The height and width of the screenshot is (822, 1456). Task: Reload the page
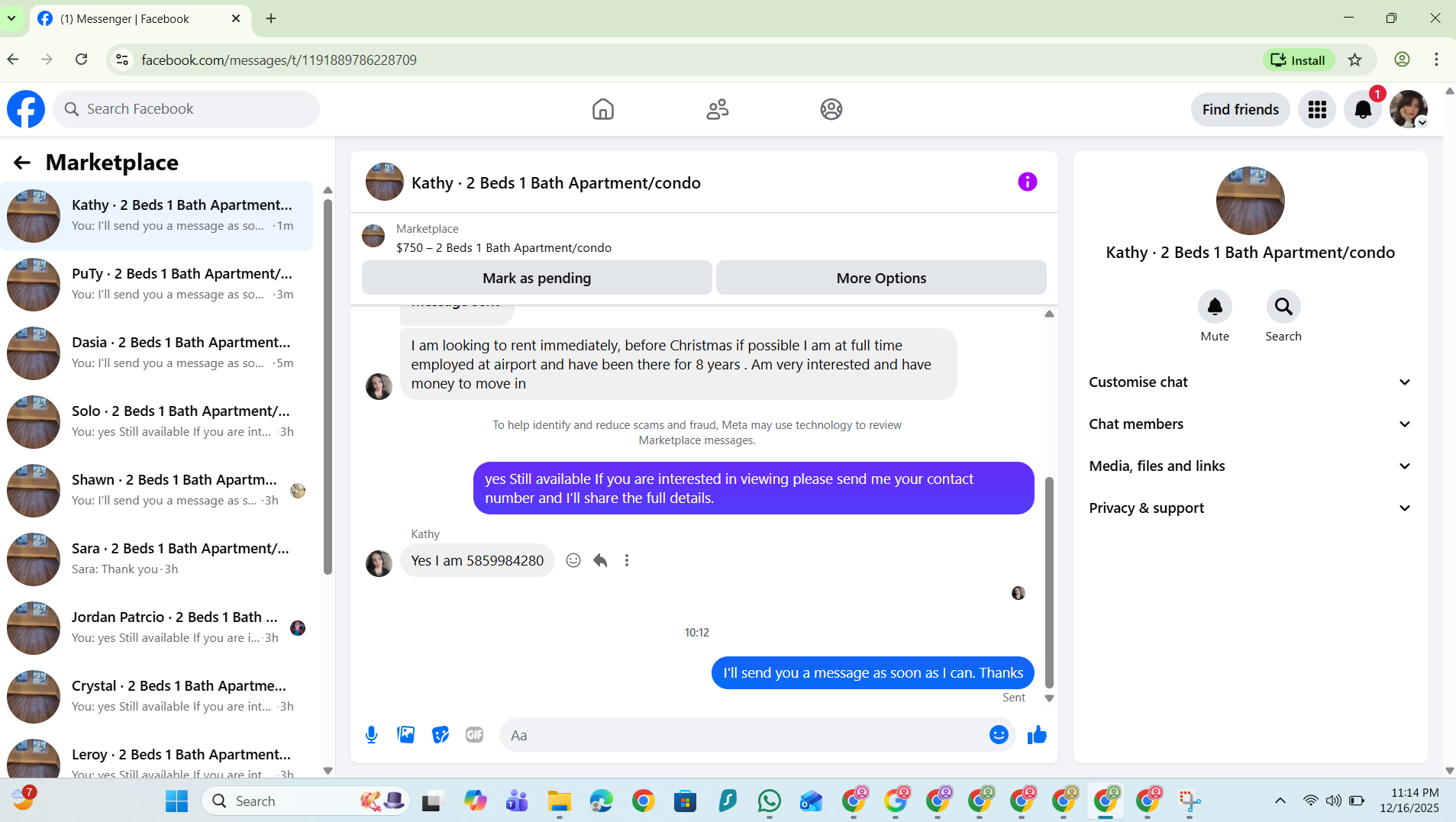click(x=82, y=60)
